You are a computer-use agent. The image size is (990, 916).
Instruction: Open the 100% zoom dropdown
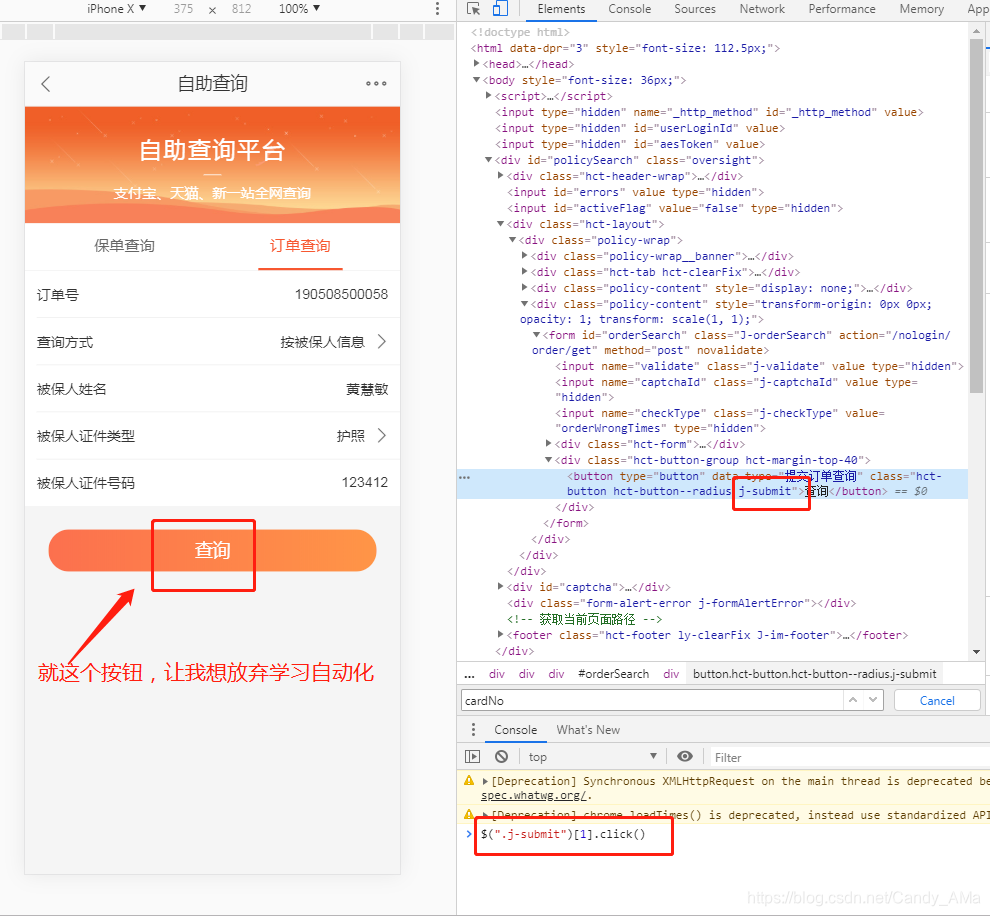coord(299,9)
